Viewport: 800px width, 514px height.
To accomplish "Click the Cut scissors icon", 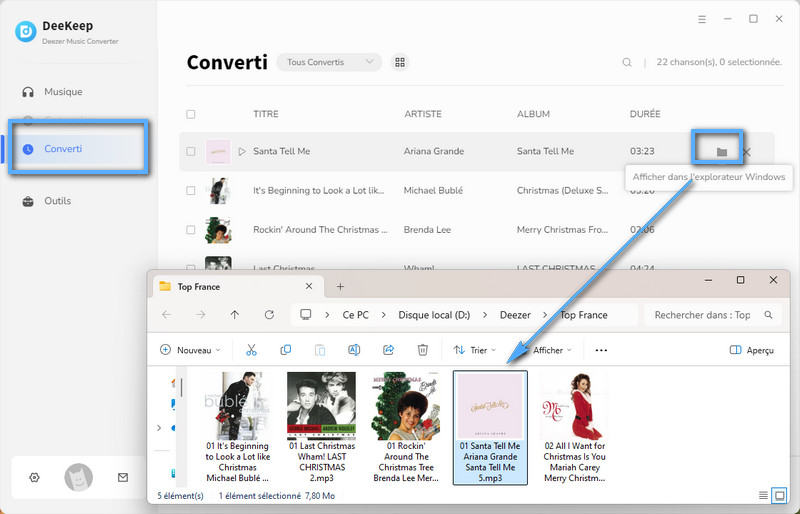I will tap(251, 350).
